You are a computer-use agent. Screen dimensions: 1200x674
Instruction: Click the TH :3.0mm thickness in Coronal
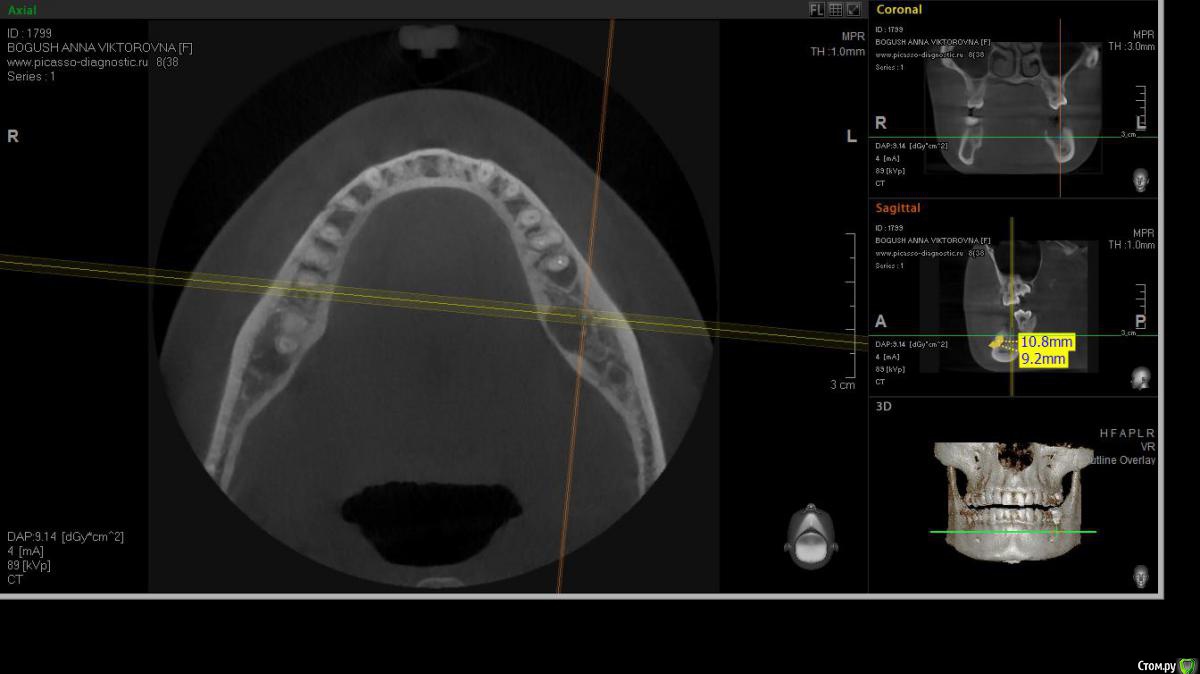click(x=1131, y=47)
